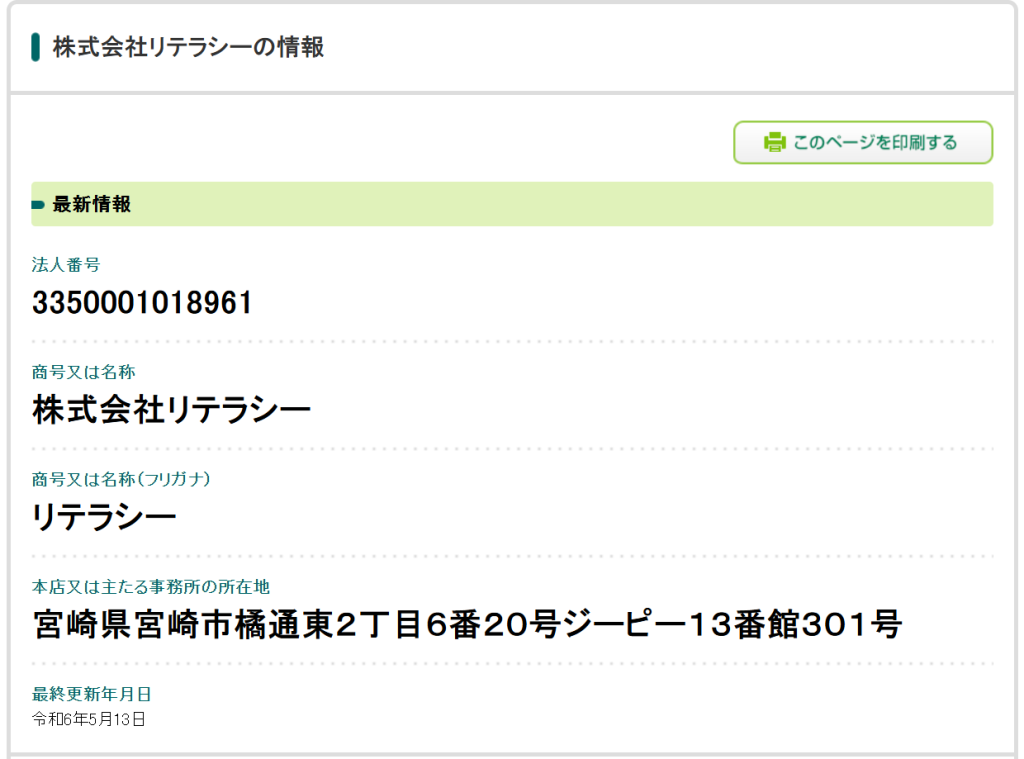This screenshot has width=1024, height=759.
Task: Click the 商号又は名称 label
Action: pos(84,372)
